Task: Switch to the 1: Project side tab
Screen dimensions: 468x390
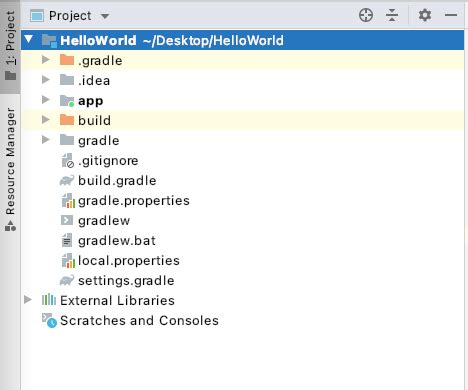Action: [x=10, y=46]
